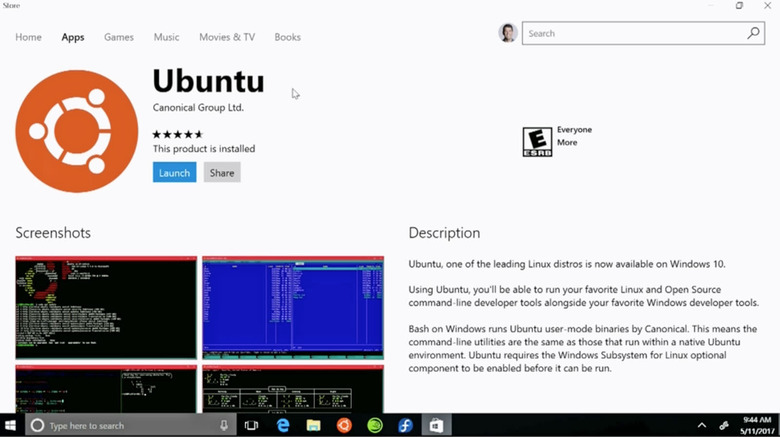Click the search magnifier icon
This screenshot has width=780, height=437.
(x=753, y=33)
